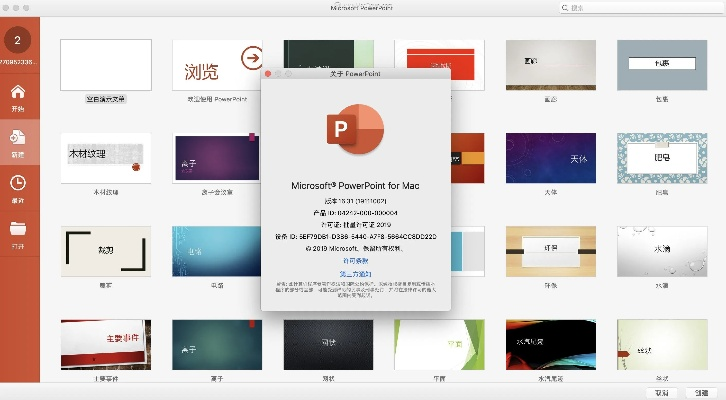The height and width of the screenshot is (400, 726).
Task: Open the Recent files clock icon
Action: point(19,186)
